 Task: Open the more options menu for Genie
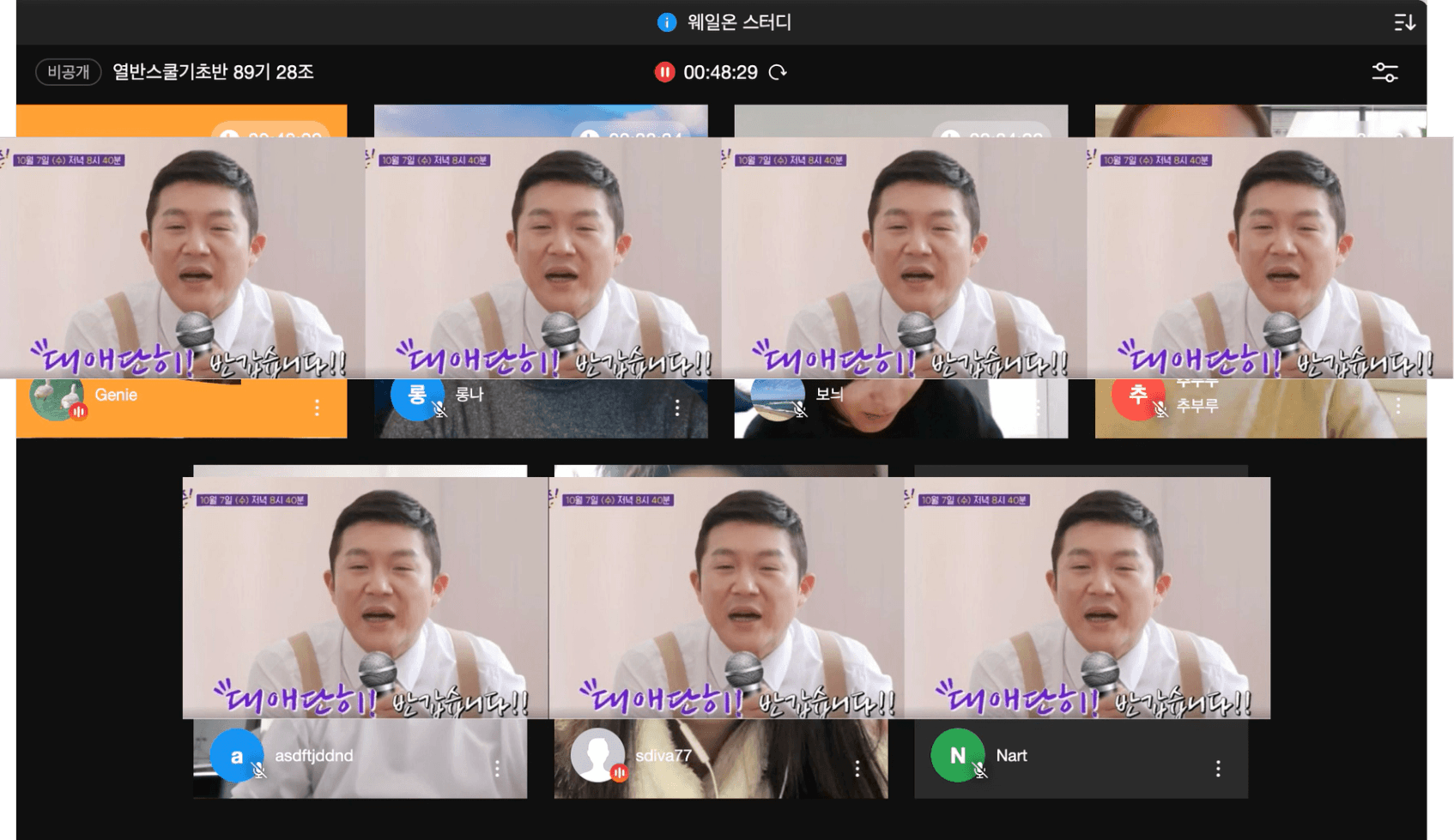coord(317,408)
